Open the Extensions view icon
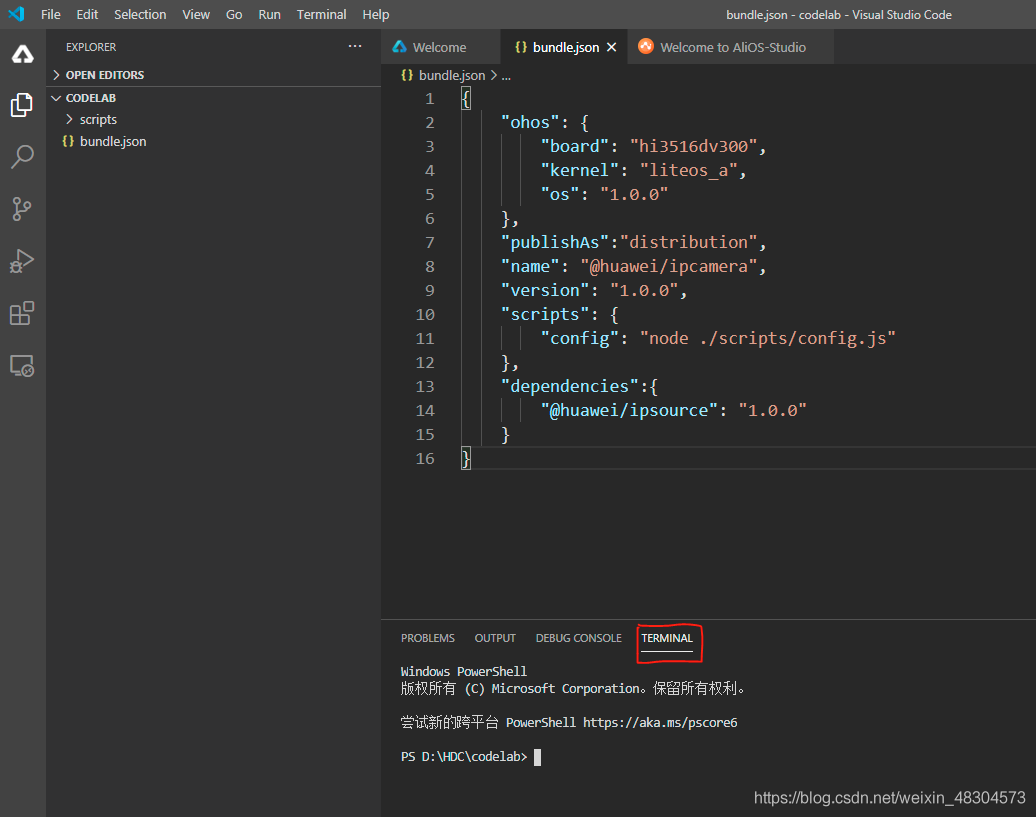Viewport: 1036px width, 817px height. point(22,313)
